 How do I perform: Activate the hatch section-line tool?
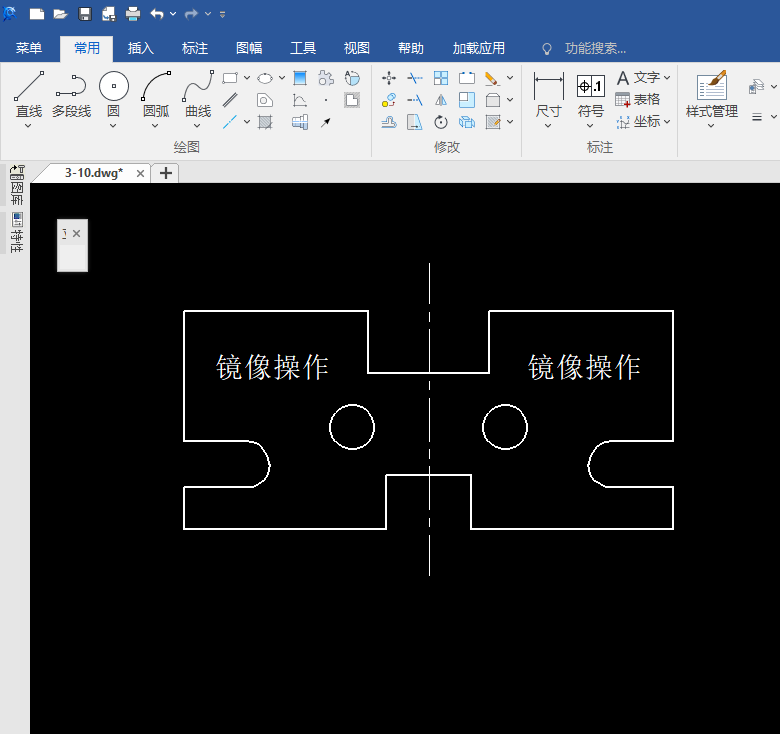pos(265,122)
